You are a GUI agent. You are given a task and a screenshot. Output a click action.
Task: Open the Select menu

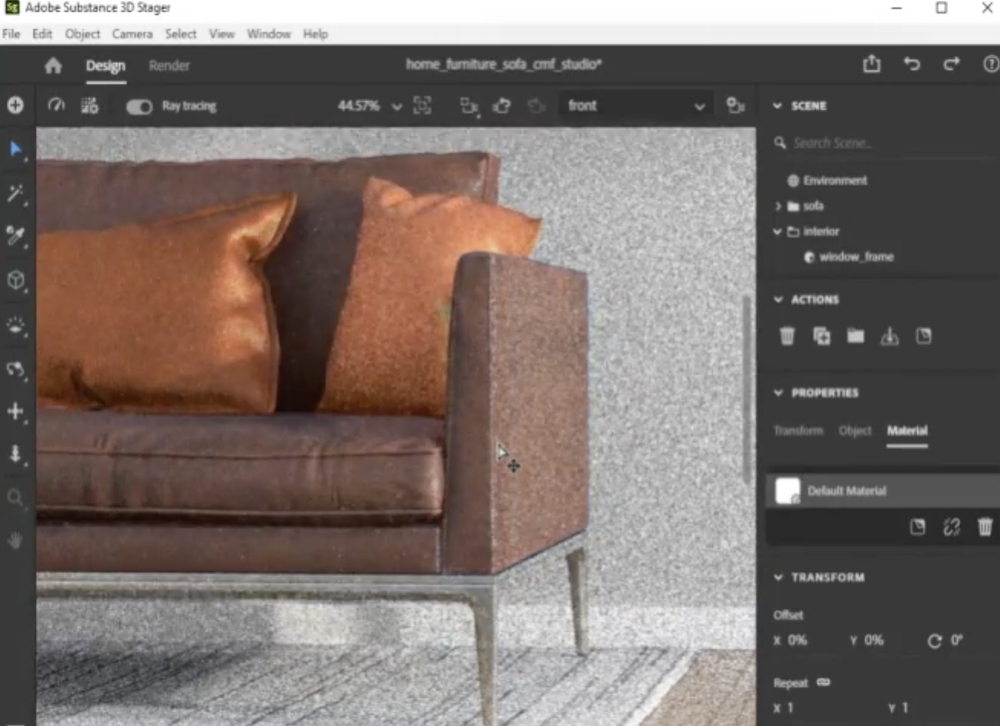(180, 34)
